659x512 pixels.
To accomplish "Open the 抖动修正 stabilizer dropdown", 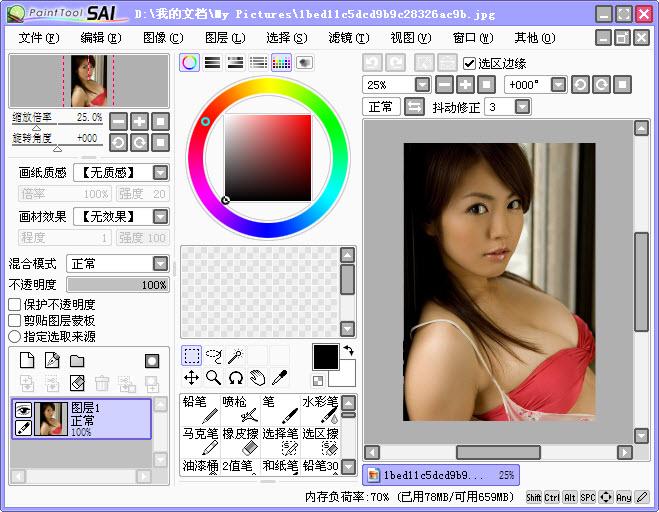I will (x=522, y=107).
